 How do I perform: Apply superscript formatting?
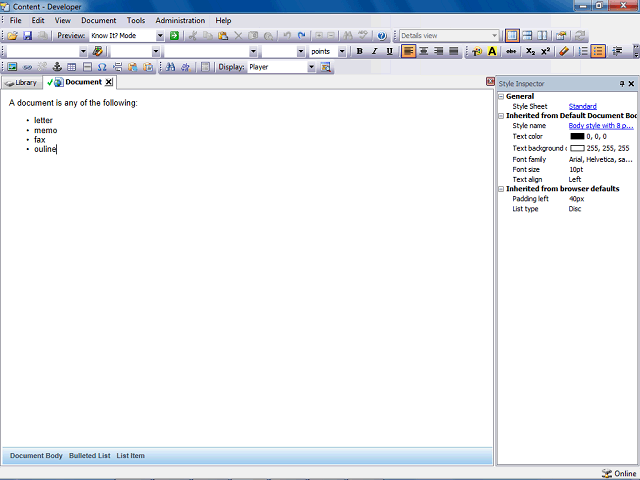tap(545, 51)
